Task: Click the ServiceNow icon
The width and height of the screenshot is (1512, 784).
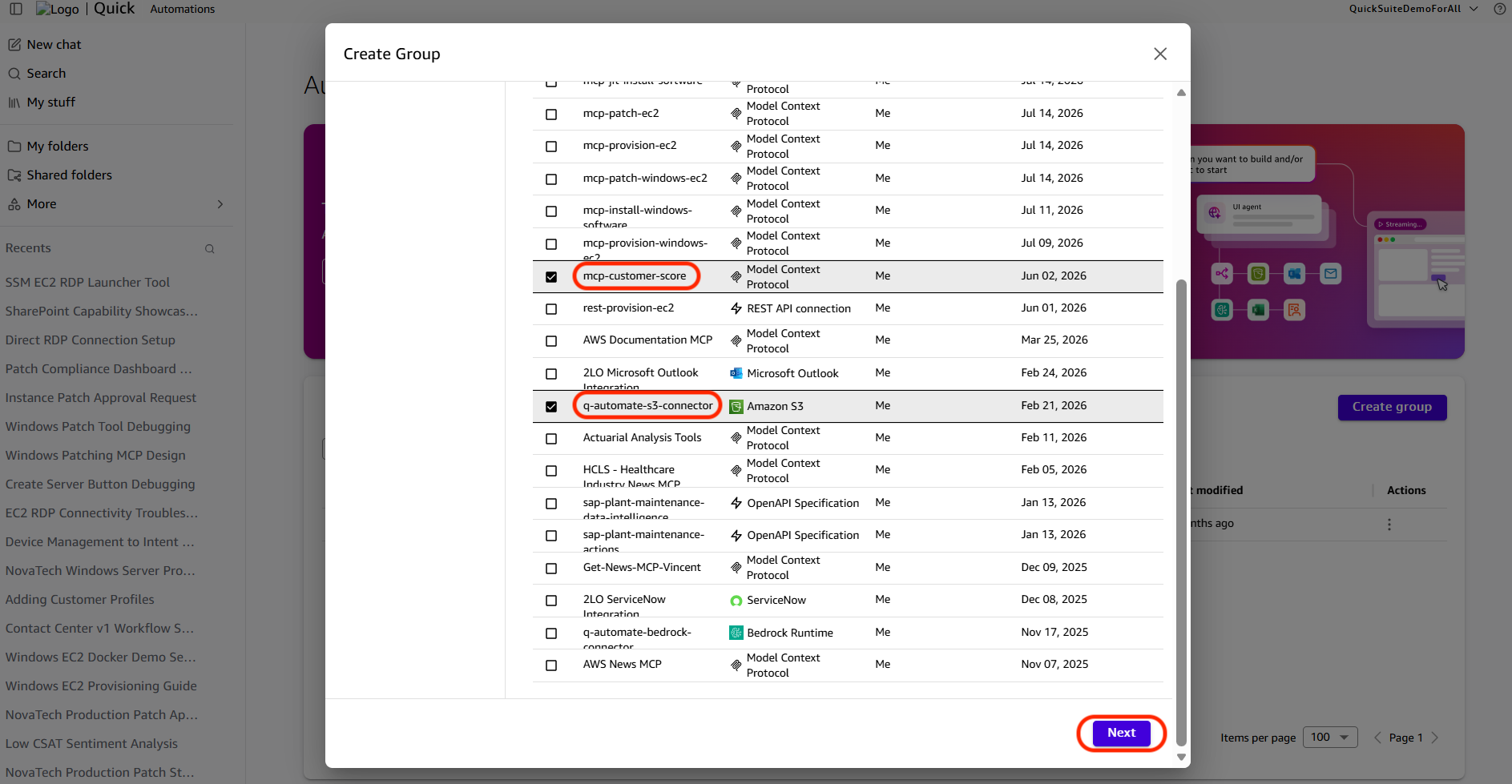Action: 736,601
